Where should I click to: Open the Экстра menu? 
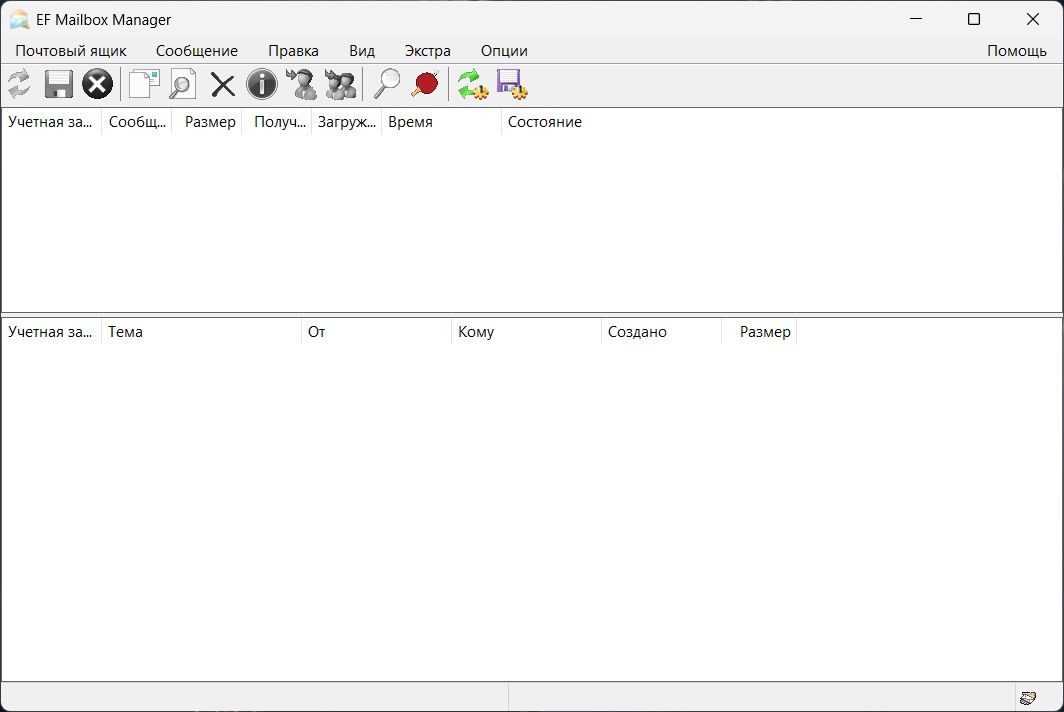pos(427,51)
